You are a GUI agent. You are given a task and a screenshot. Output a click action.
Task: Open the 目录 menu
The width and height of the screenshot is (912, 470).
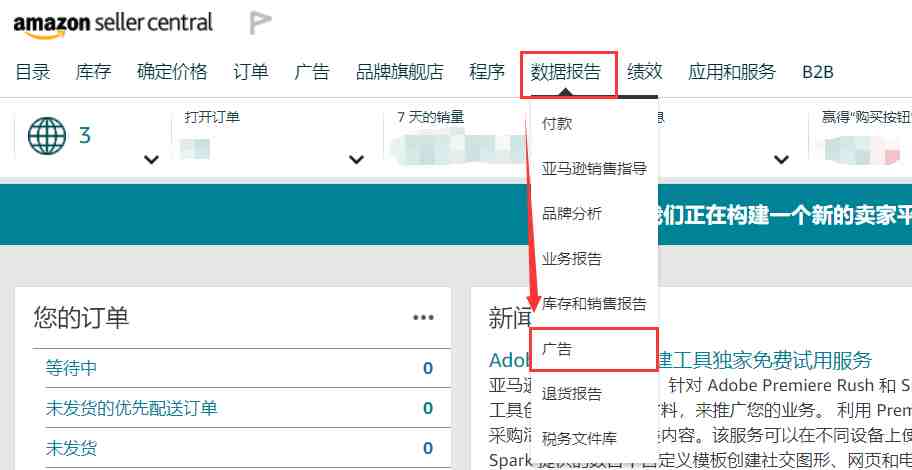click(x=33, y=72)
